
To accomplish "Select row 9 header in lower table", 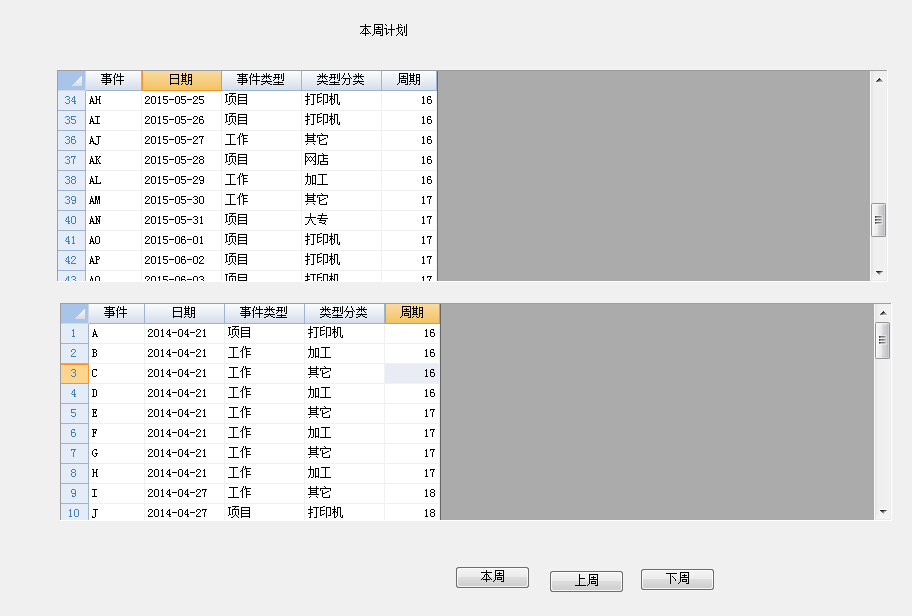I will click(74, 493).
